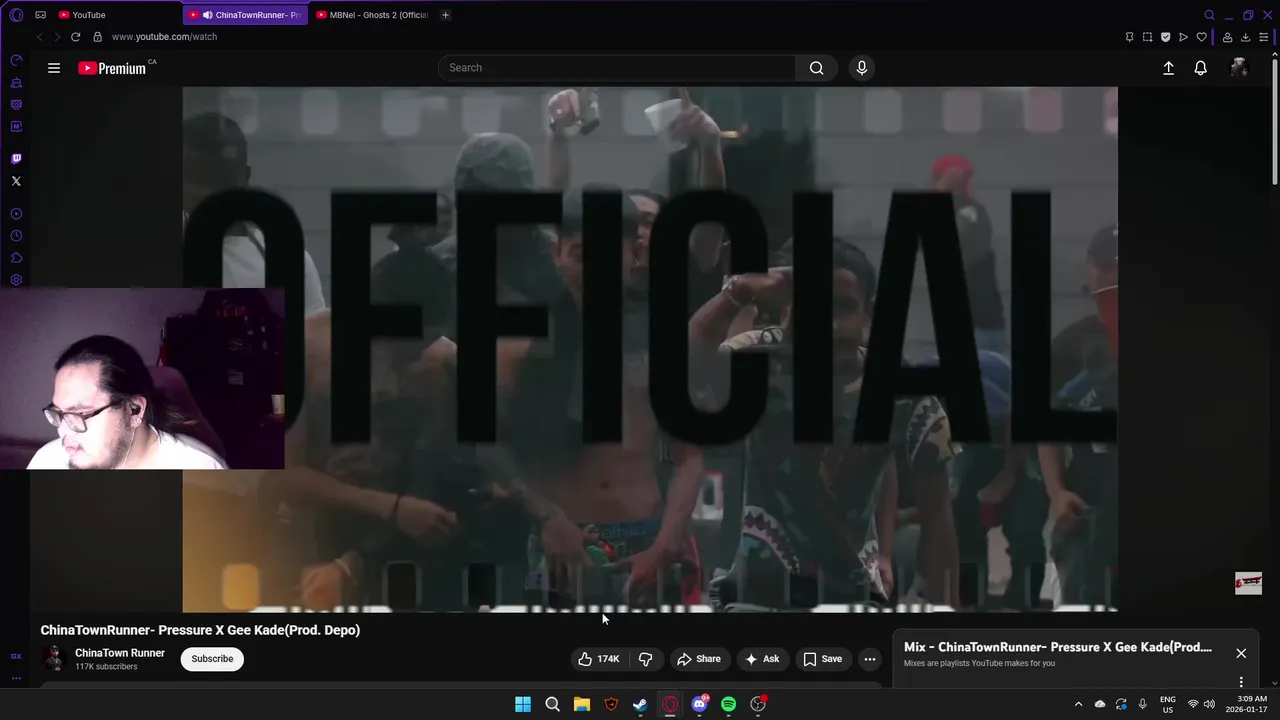The height and width of the screenshot is (720, 1280).
Task: Open the Player icon in the sidebar
Action: pyautogui.click(x=16, y=214)
